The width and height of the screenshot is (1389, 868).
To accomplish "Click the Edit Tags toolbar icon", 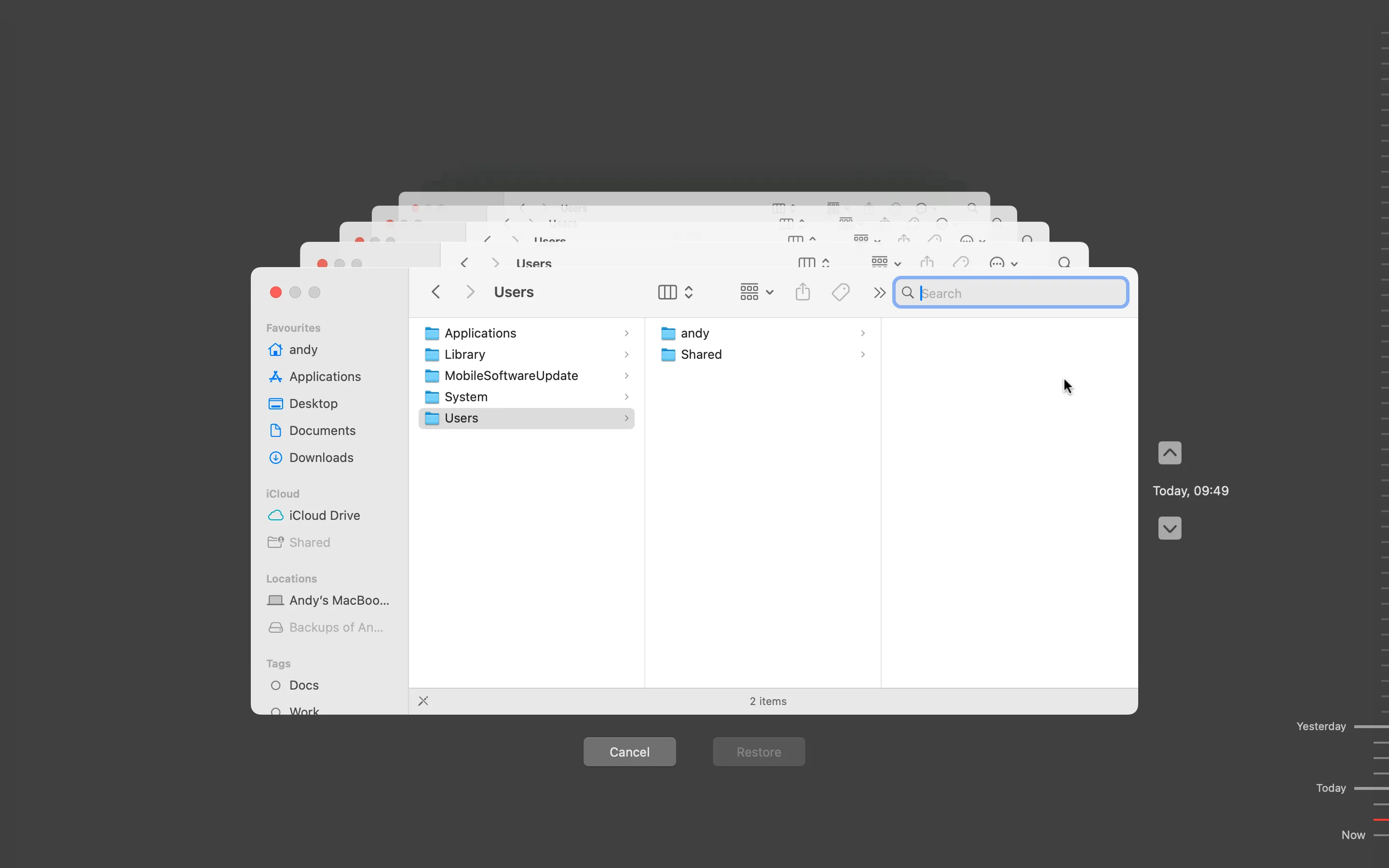I will click(840, 292).
